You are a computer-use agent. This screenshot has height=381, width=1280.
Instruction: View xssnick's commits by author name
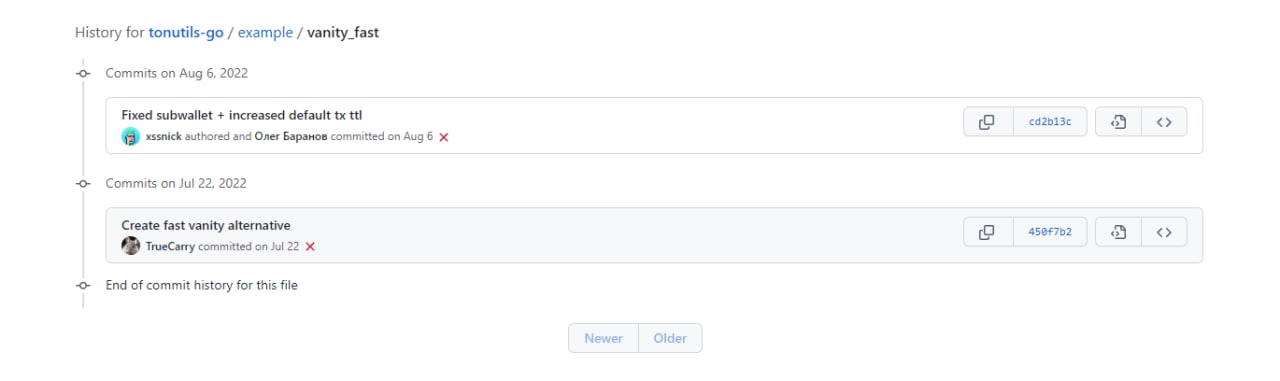click(x=164, y=136)
